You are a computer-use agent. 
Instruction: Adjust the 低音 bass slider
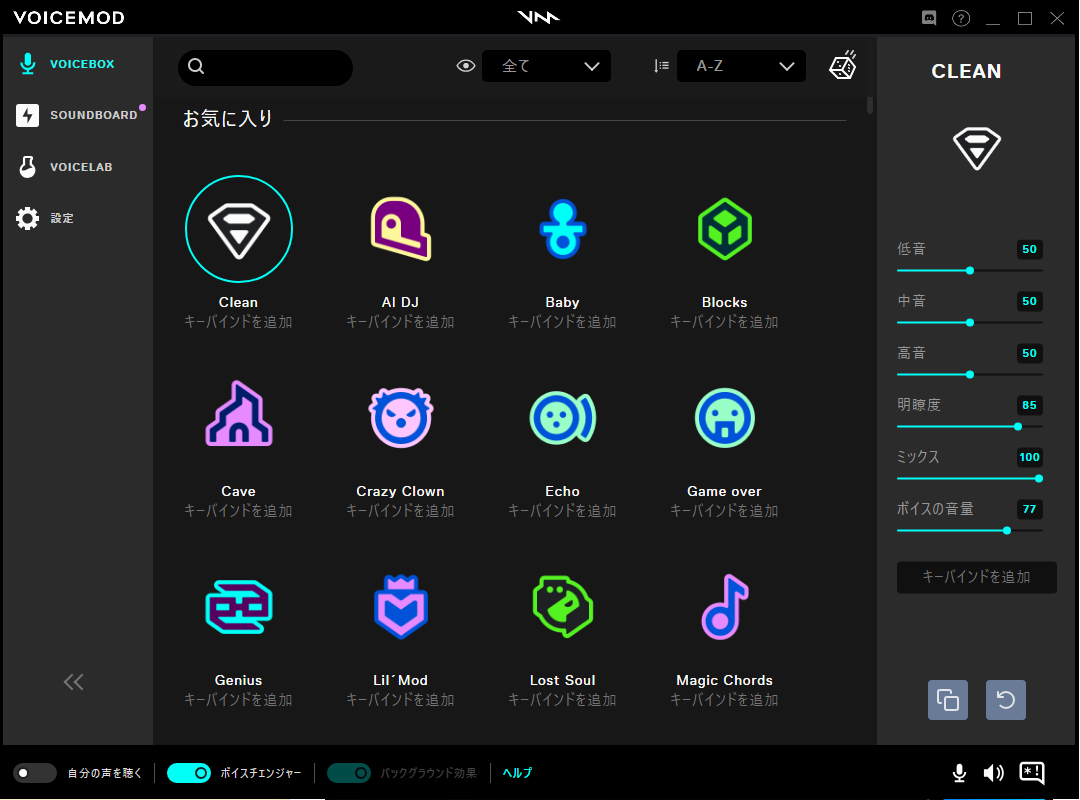coord(970,270)
